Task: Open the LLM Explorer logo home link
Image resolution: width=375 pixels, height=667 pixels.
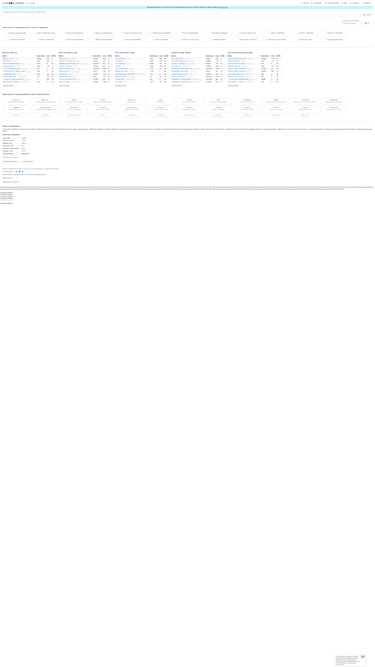Action: tap(13, 3)
